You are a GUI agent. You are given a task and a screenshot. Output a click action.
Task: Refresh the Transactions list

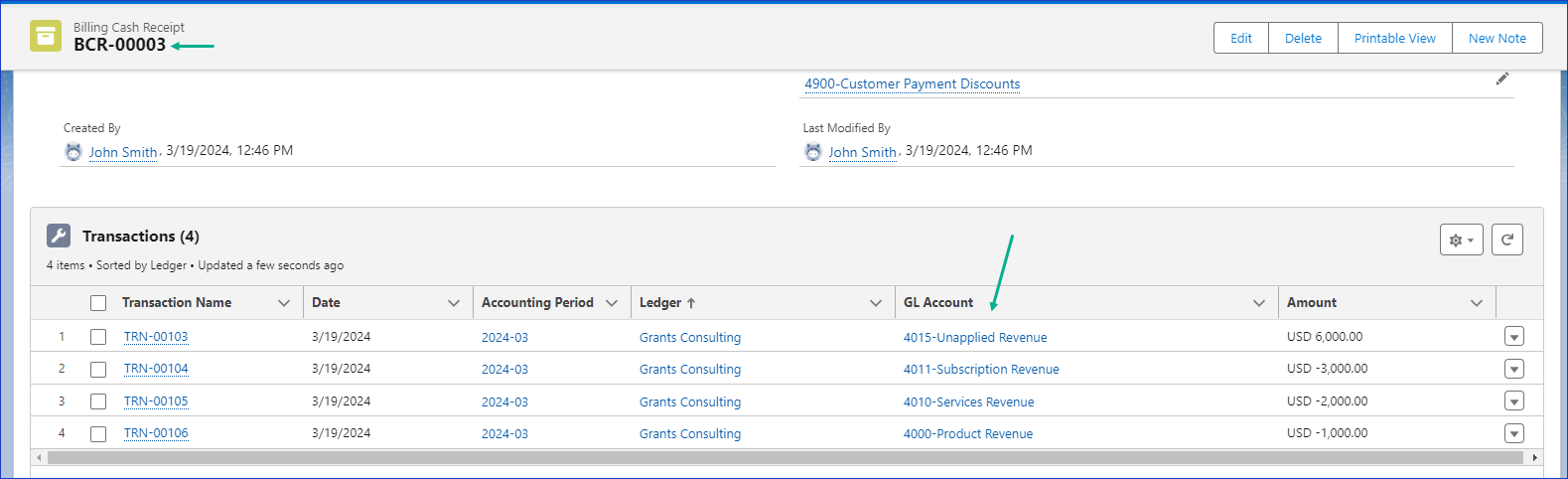click(x=1506, y=239)
